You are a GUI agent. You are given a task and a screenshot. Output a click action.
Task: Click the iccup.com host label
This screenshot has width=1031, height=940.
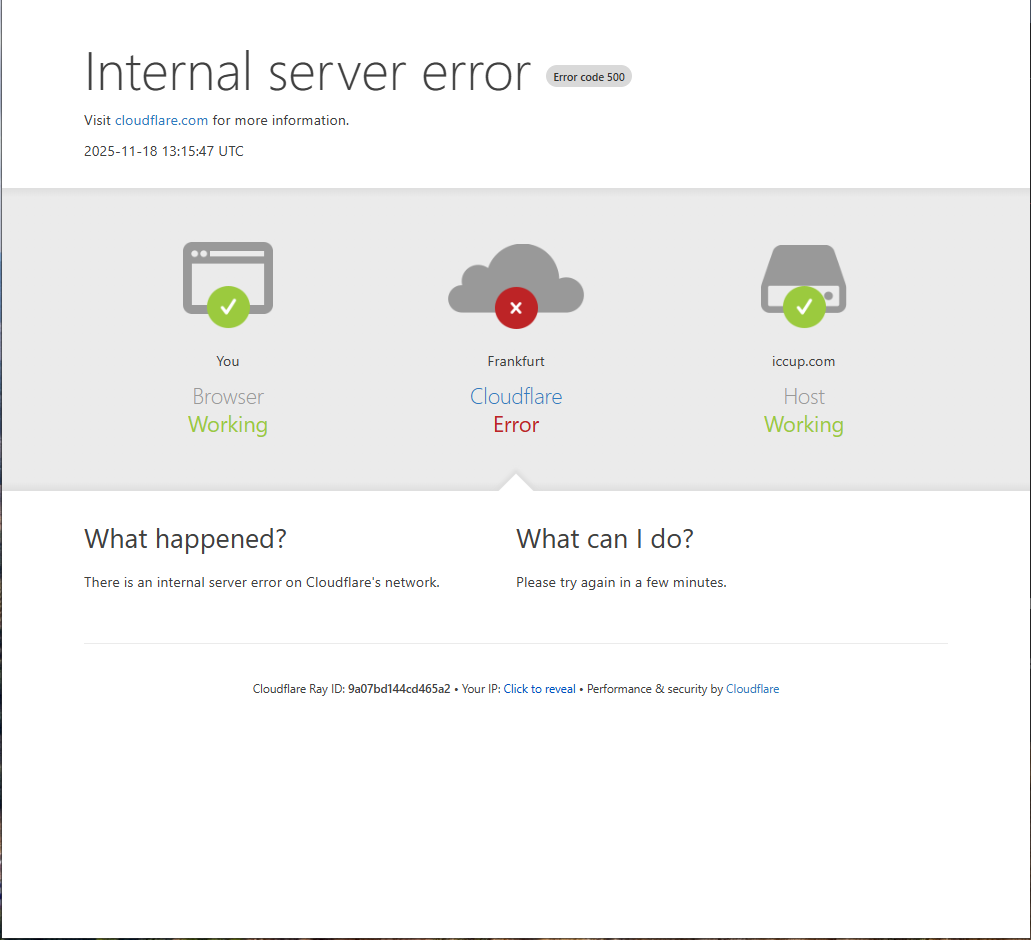(803, 361)
